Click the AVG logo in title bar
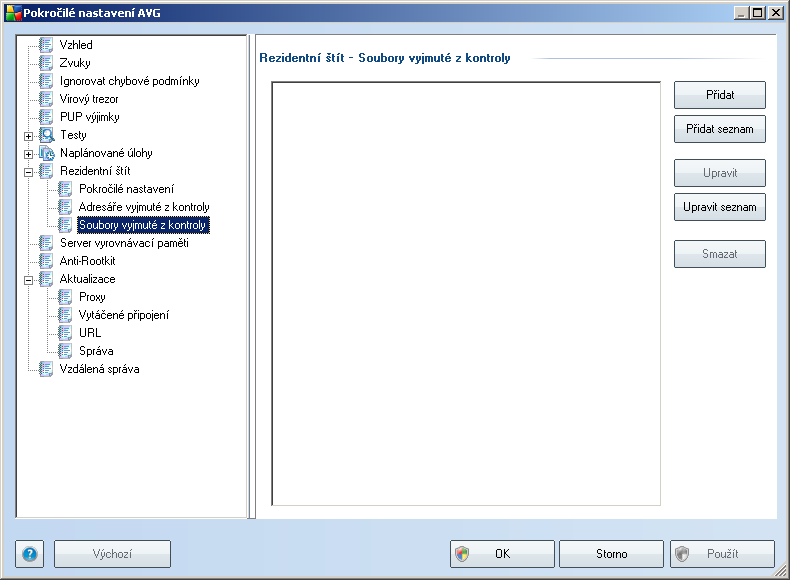790x580 pixels. [x=13, y=13]
